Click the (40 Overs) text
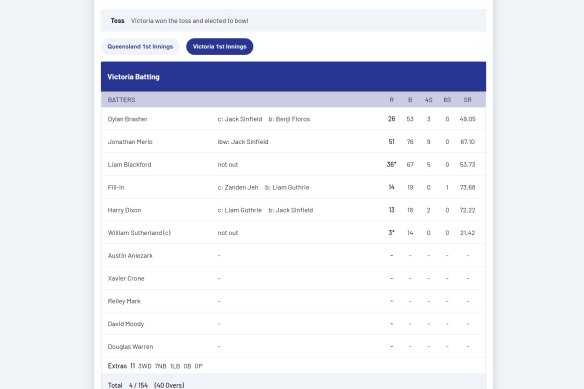Viewport: 584px width, 389px height. click(x=169, y=385)
